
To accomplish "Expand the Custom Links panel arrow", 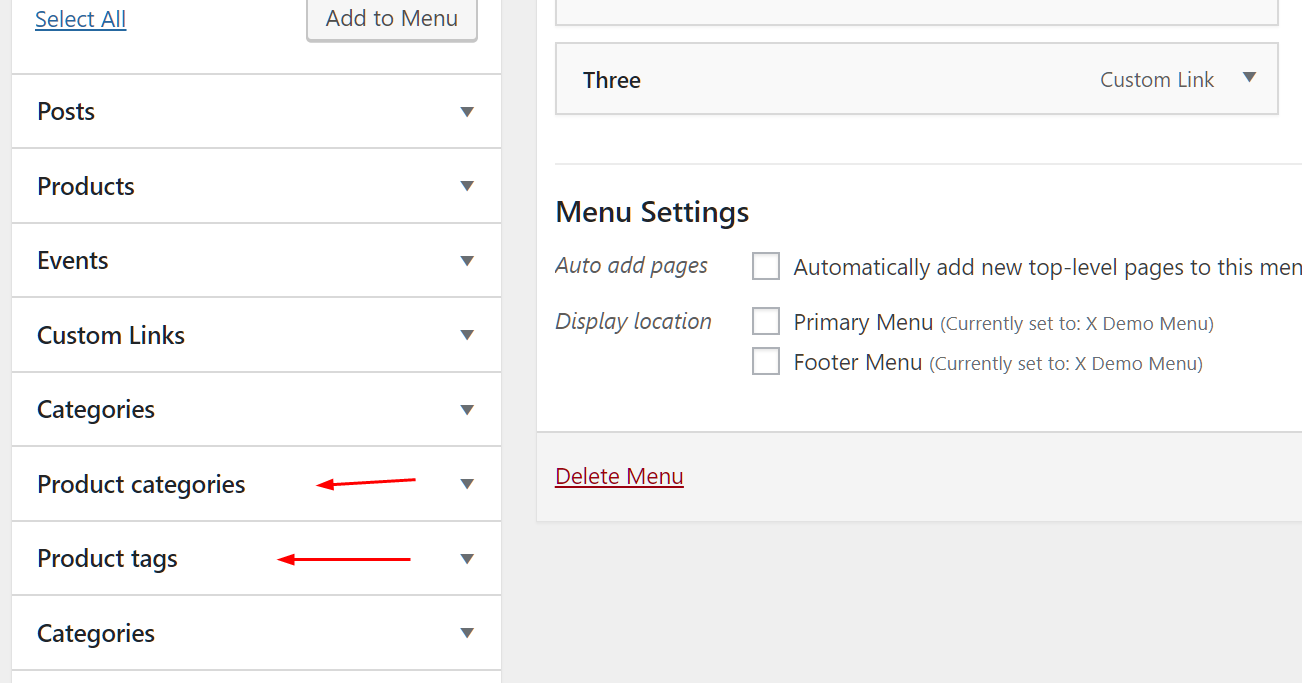I will (x=467, y=335).
